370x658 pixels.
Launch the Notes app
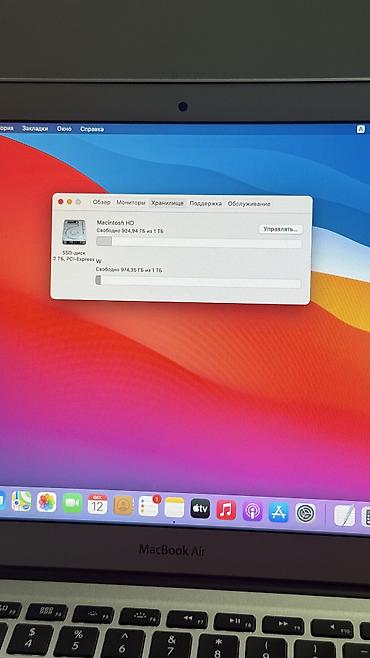(175, 507)
